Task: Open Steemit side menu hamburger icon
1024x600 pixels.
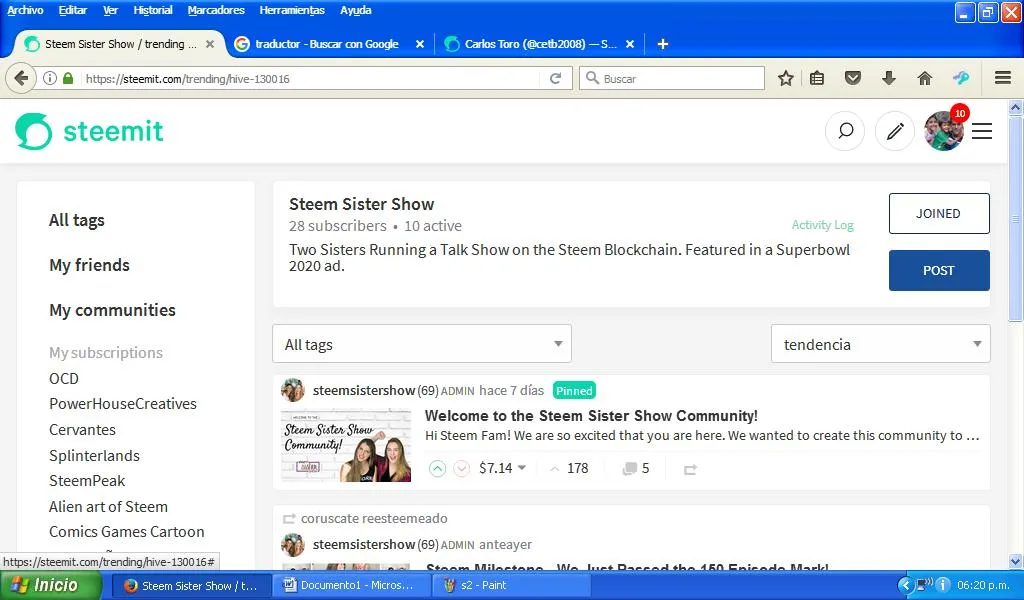Action: click(x=982, y=131)
